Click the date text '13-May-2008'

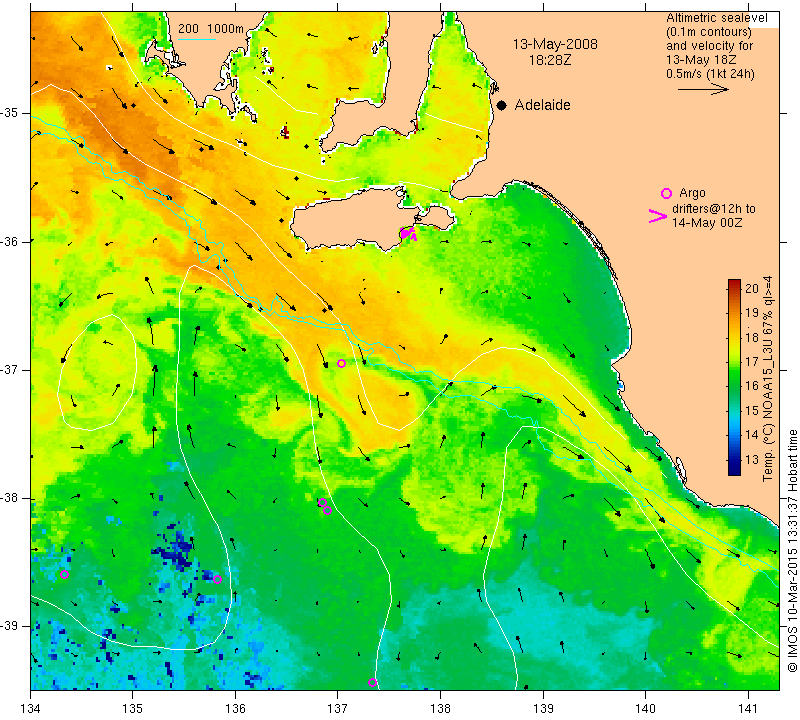pyautogui.click(x=555, y=44)
